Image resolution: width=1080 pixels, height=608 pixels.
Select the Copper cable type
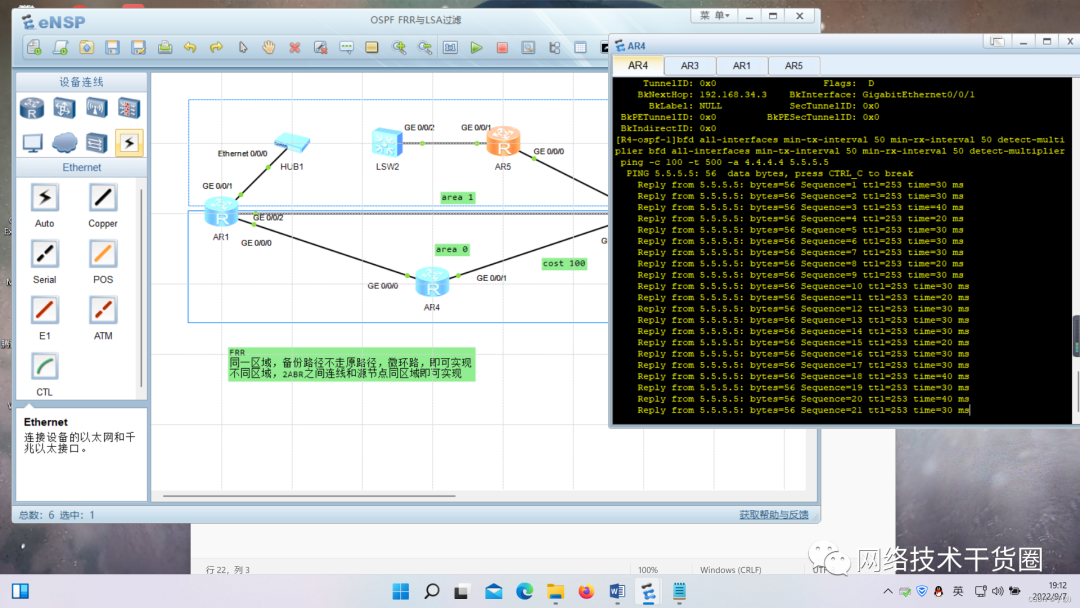pos(103,198)
